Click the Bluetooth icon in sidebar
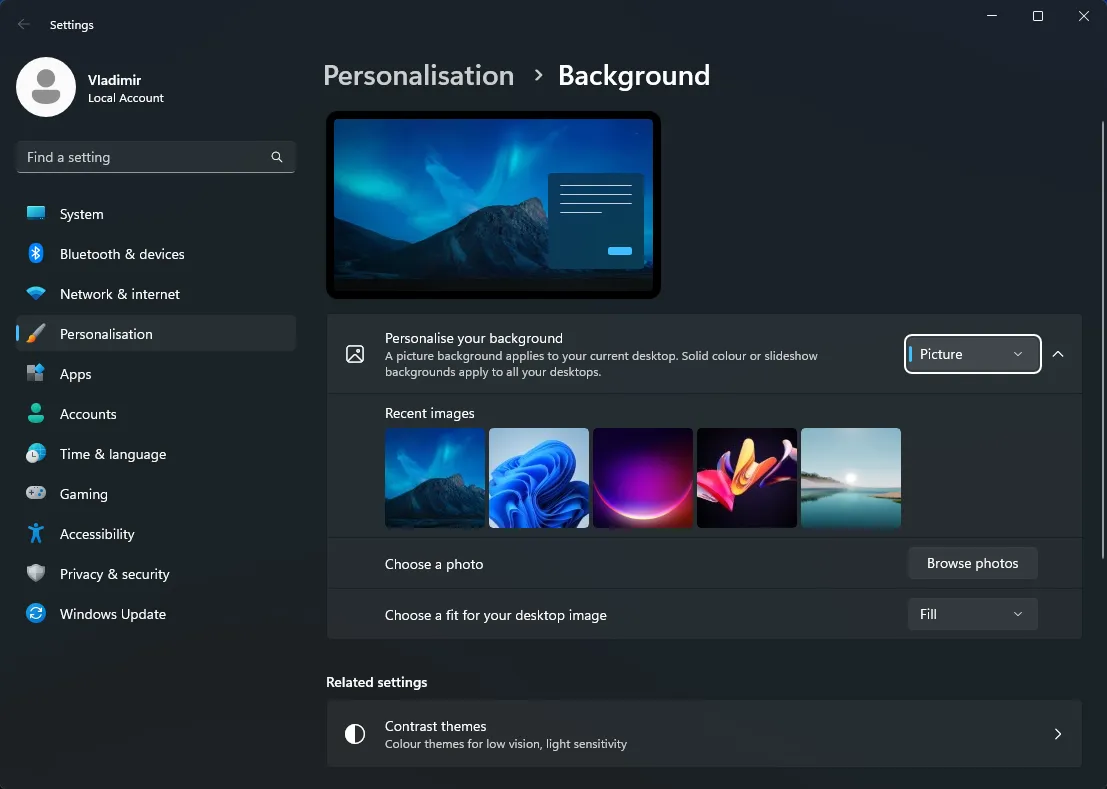The height and width of the screenshot is (789, 1107). coord(36,253)
